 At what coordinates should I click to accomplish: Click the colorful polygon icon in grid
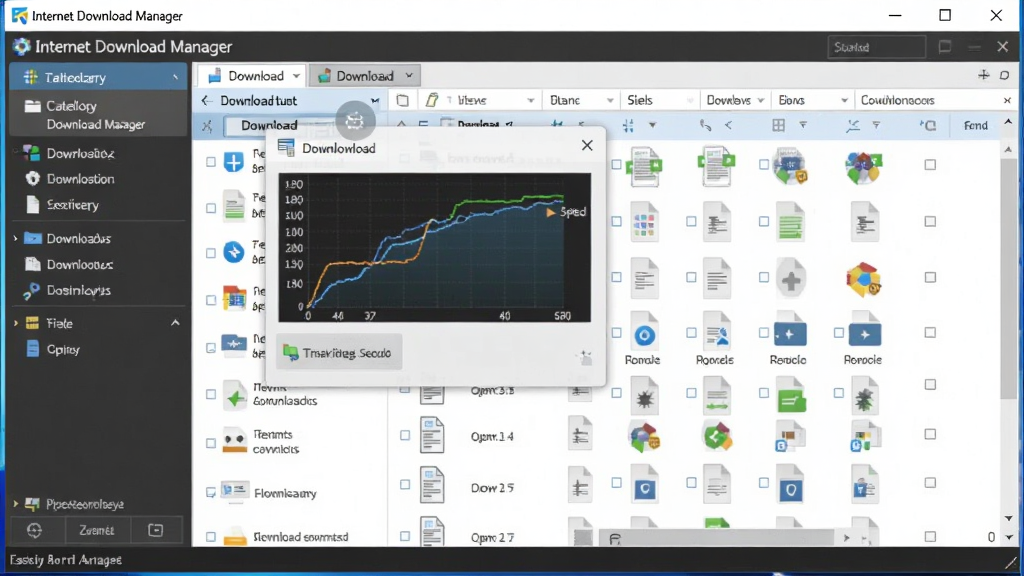pos(863,280)
